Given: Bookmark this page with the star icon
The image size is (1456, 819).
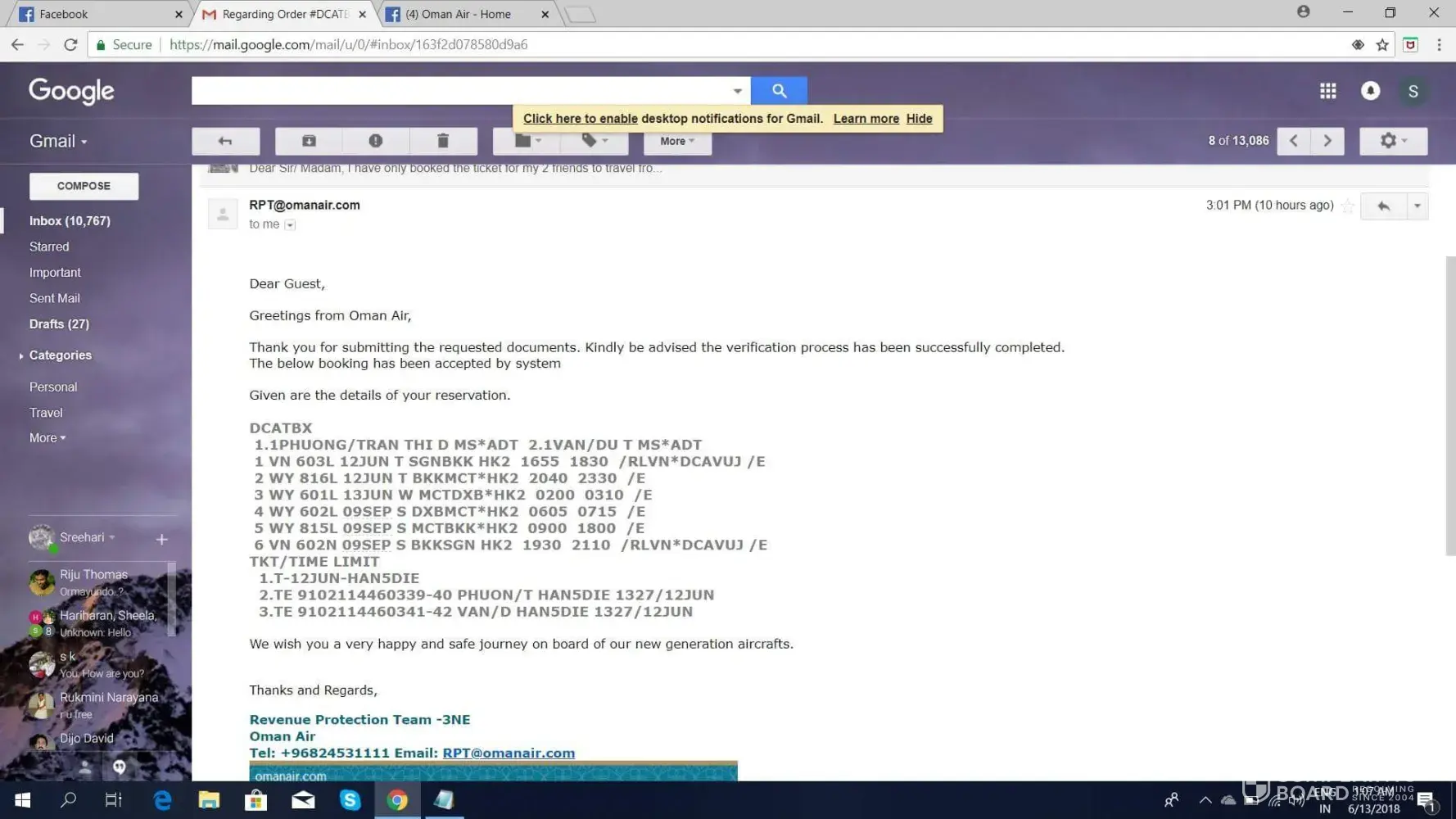Looking at the screenshot, I should coord(1382,45).
